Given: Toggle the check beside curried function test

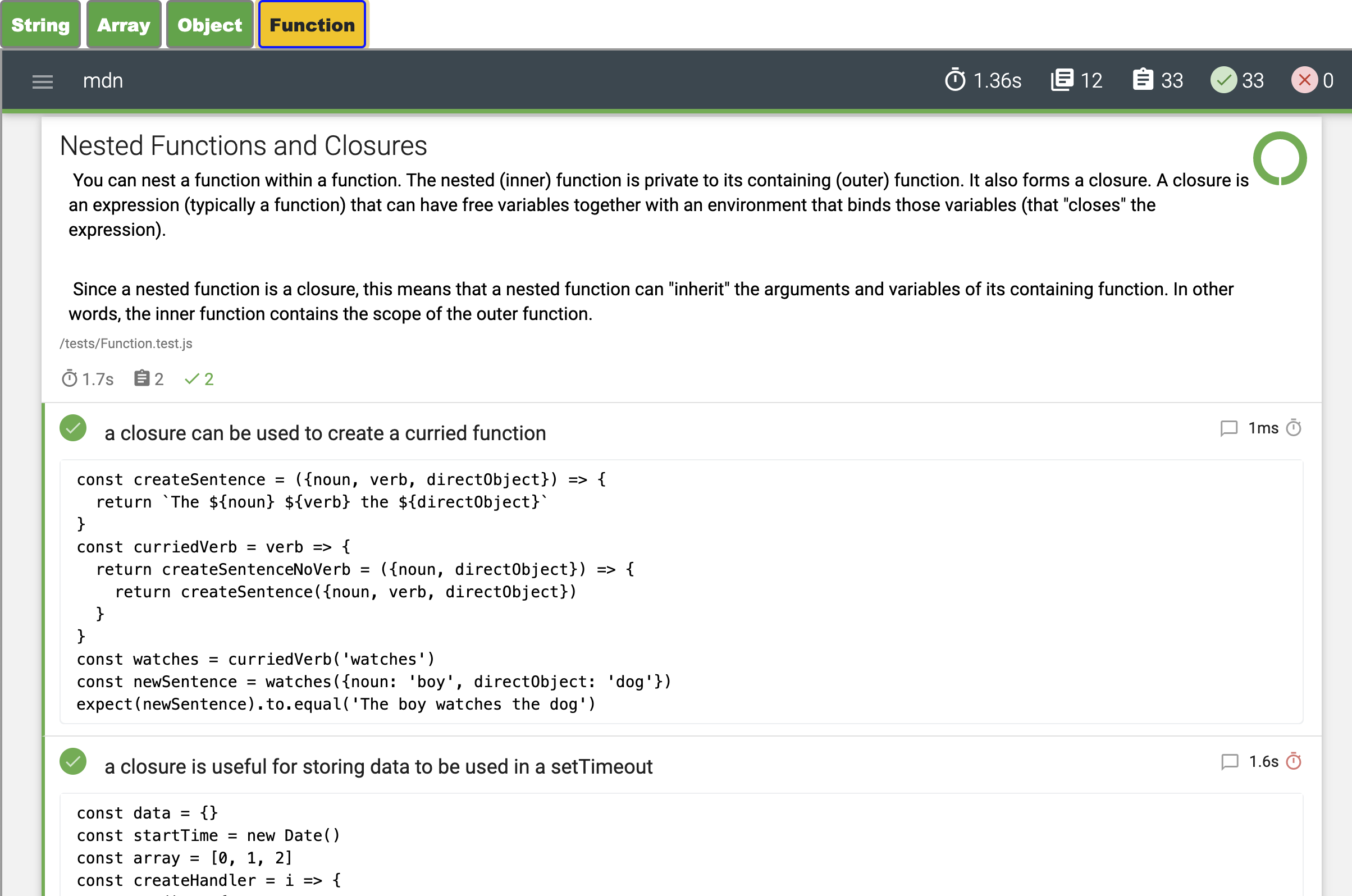Looking at the screenshot, I should tap(72, 427).
